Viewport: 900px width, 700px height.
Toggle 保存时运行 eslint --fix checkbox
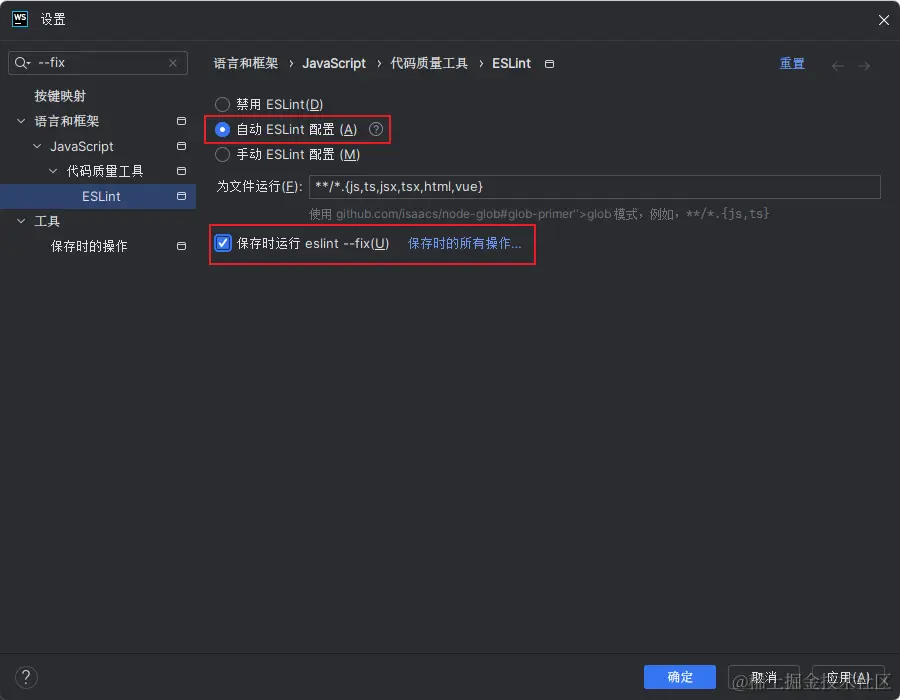coord(223,243)
